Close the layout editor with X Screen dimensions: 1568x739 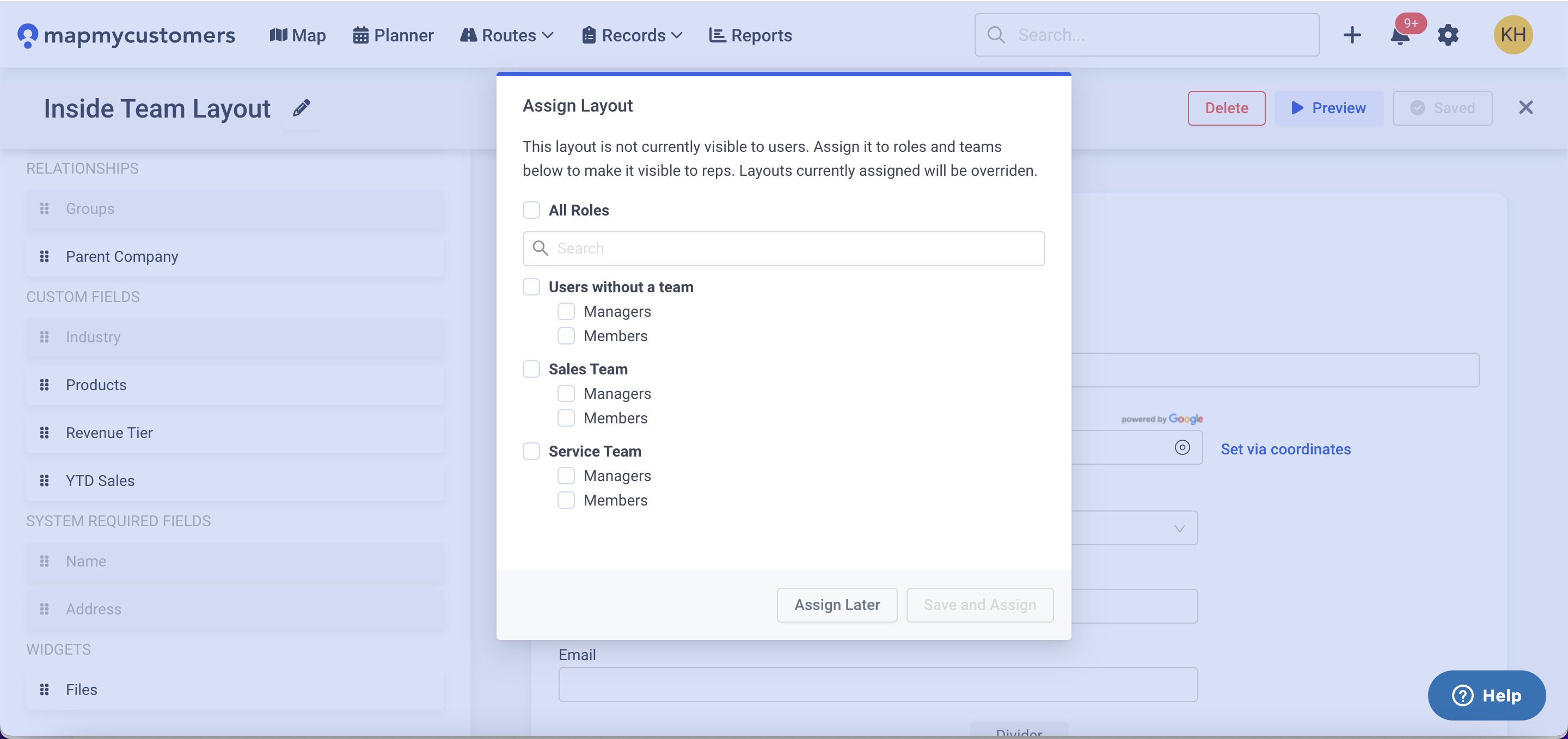tap(1526, 108)
